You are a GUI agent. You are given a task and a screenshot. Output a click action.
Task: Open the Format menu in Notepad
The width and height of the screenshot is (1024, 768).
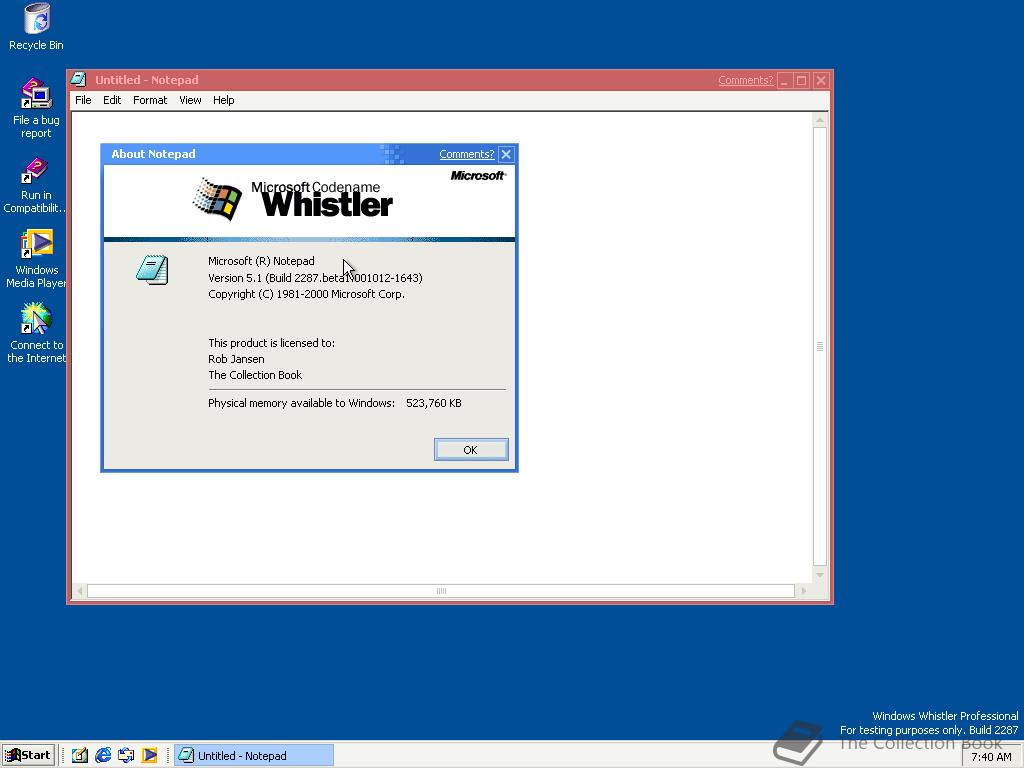(150, 100)
